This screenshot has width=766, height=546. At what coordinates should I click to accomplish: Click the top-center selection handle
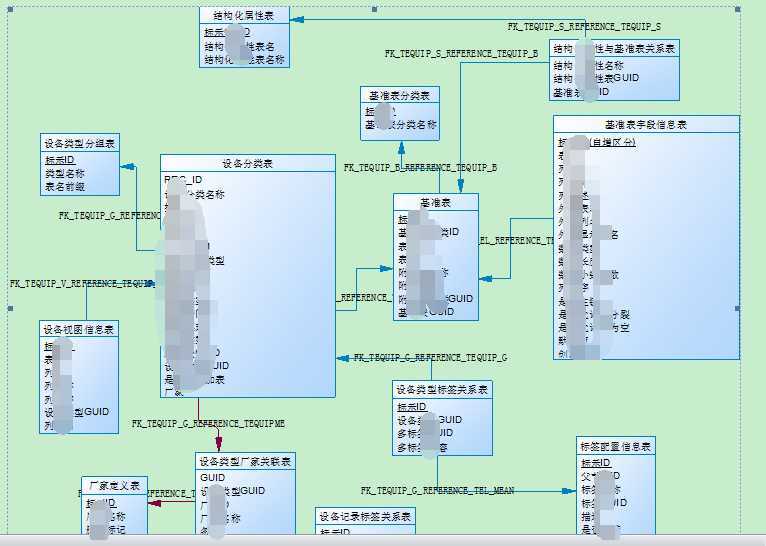click(x=375, y=9)
